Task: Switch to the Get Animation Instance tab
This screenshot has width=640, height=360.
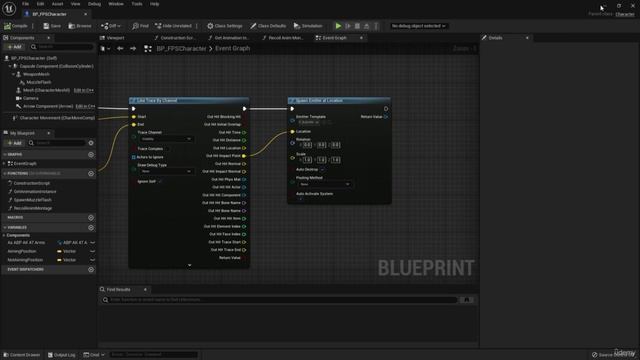Action: 231,38
